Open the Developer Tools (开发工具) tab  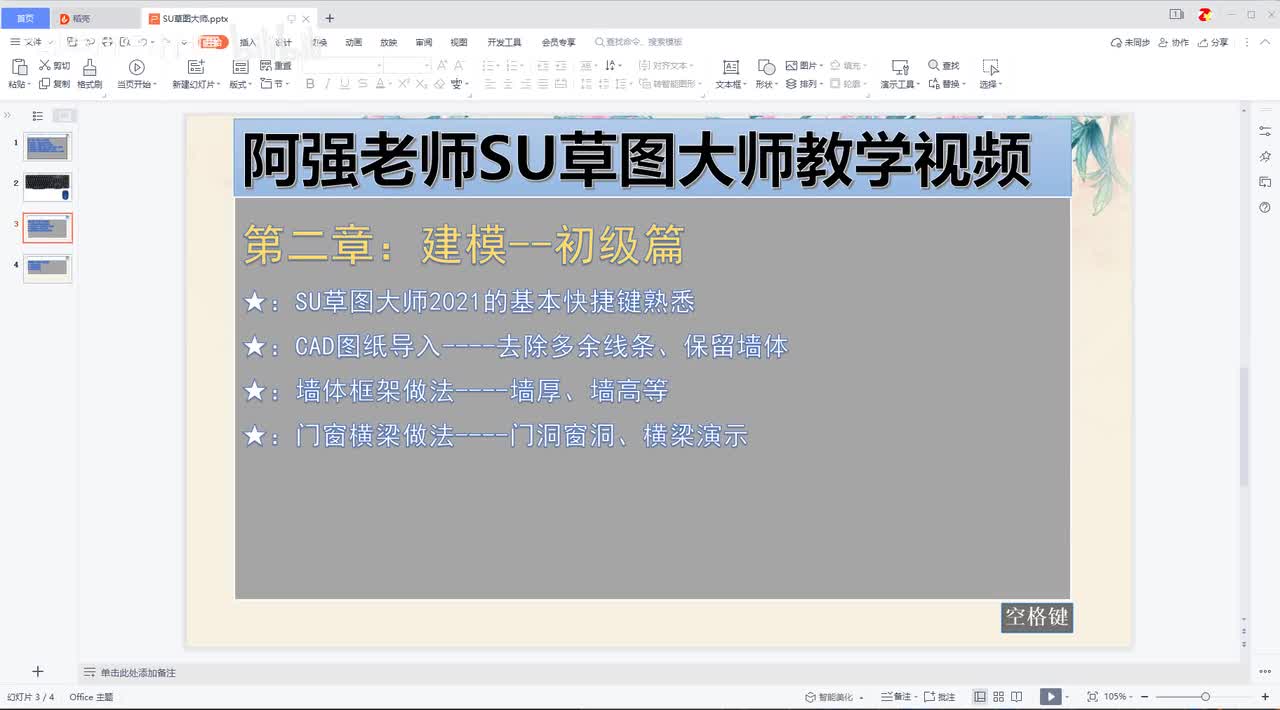click(x=504, y=42)
